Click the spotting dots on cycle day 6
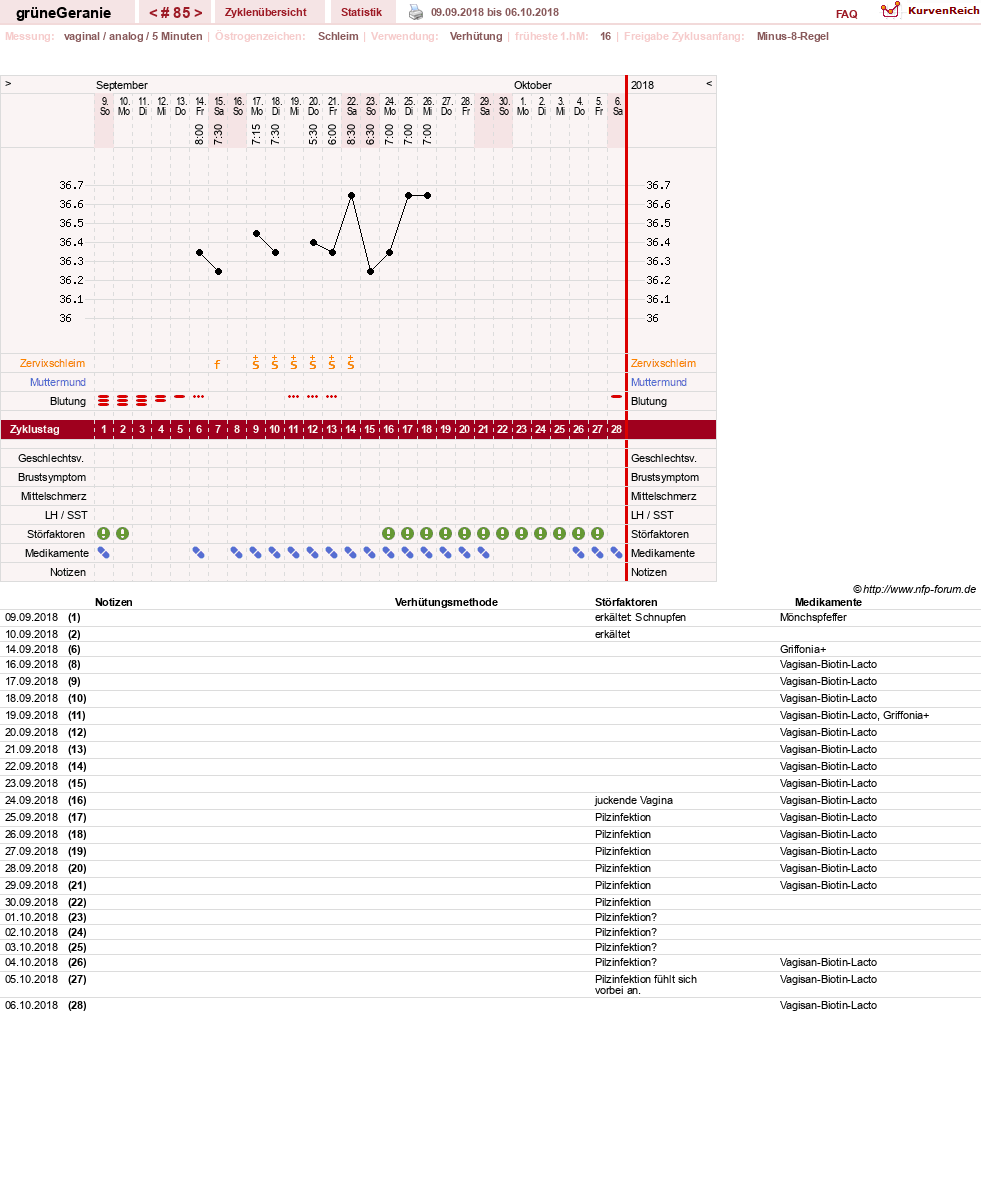This screenshot has width=981, height=1195. [x=199, y=396]
